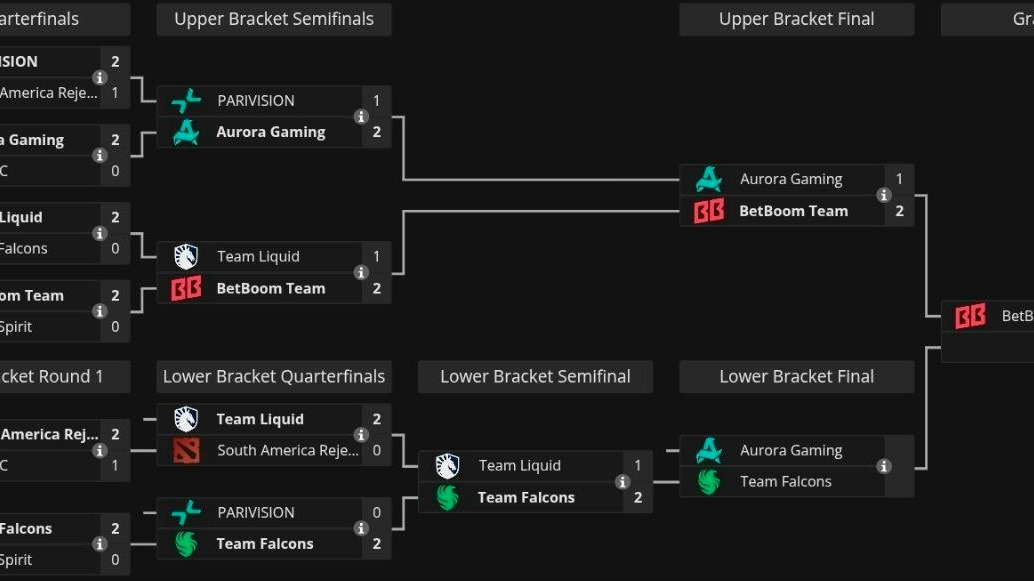Select the Upper Bracket Final header
Image resolution: width=1034 pixels, height=581 pixels.
click(x=796, y=19)
